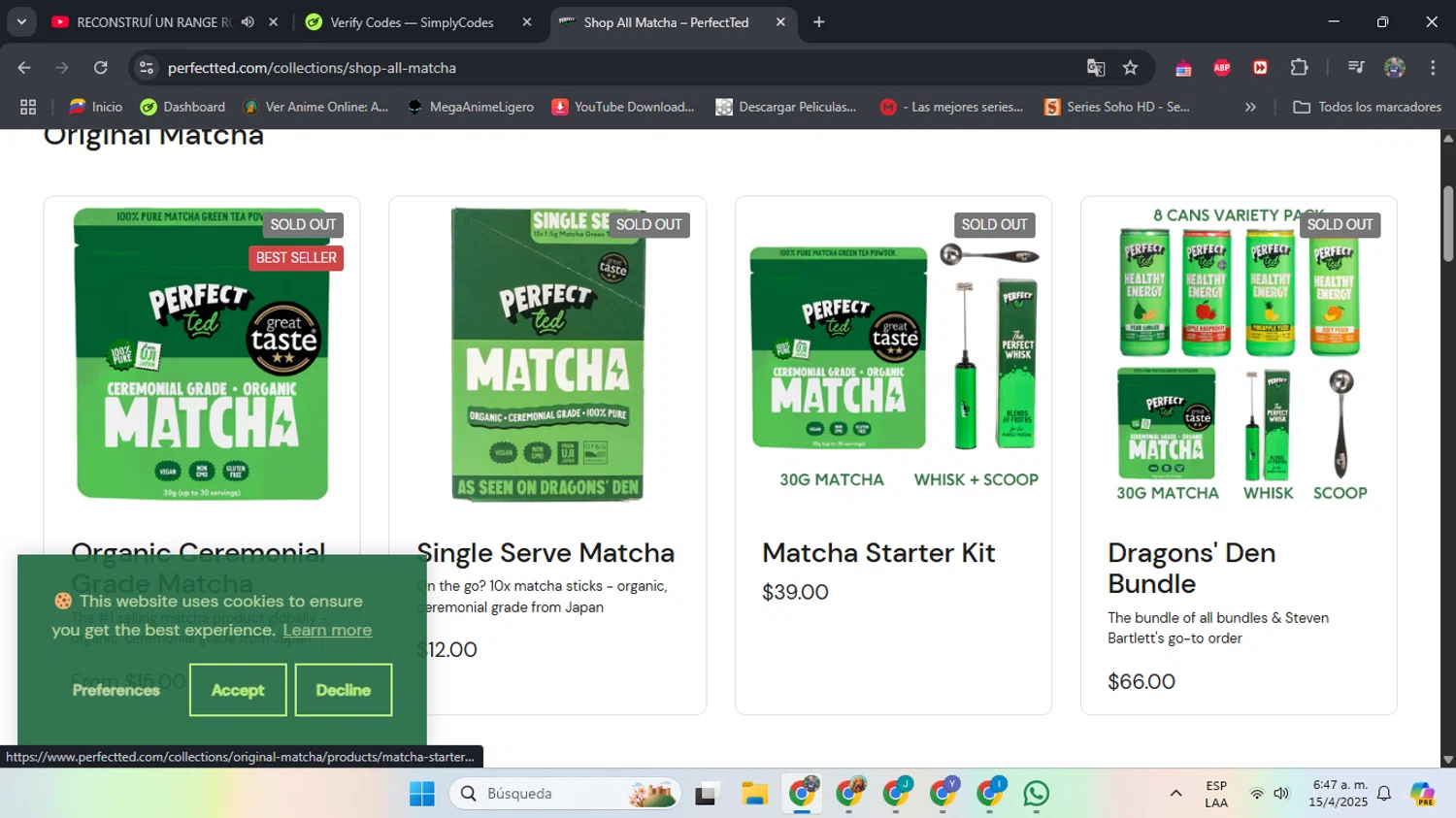Go back to the previous page
Image resolution: width=1456 pixels, height=818 pixels.
[x=24, y=68]
